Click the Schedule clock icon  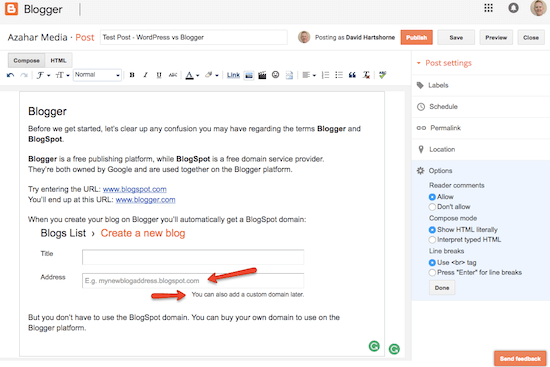pos(421,107)
